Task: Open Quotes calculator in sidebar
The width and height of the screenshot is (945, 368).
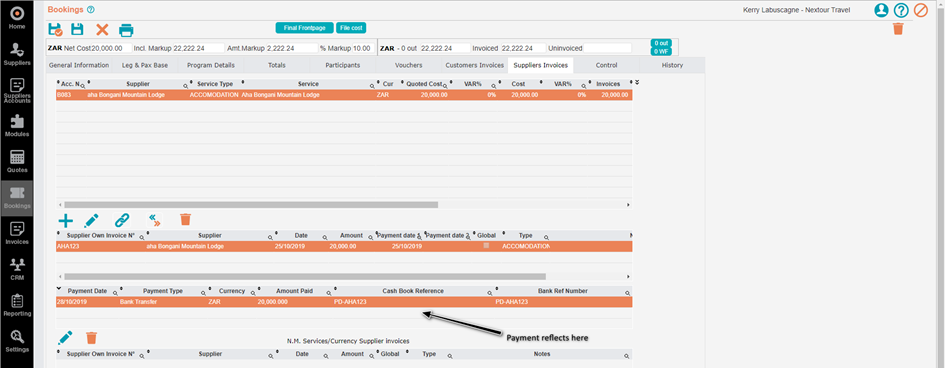Action: coord(17,162)
